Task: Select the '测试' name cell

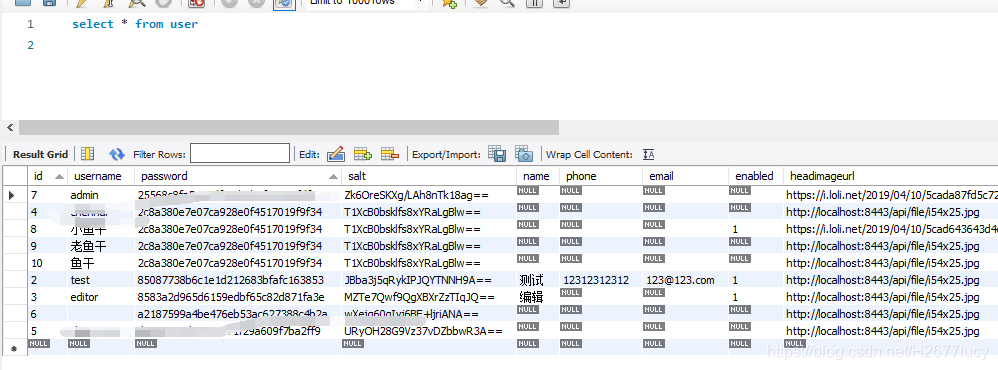Action: 538,280
